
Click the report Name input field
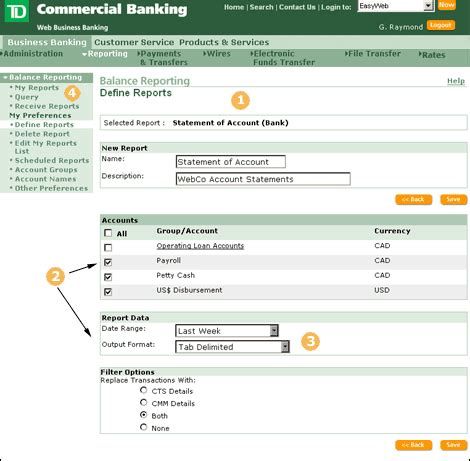coord(230,162)
